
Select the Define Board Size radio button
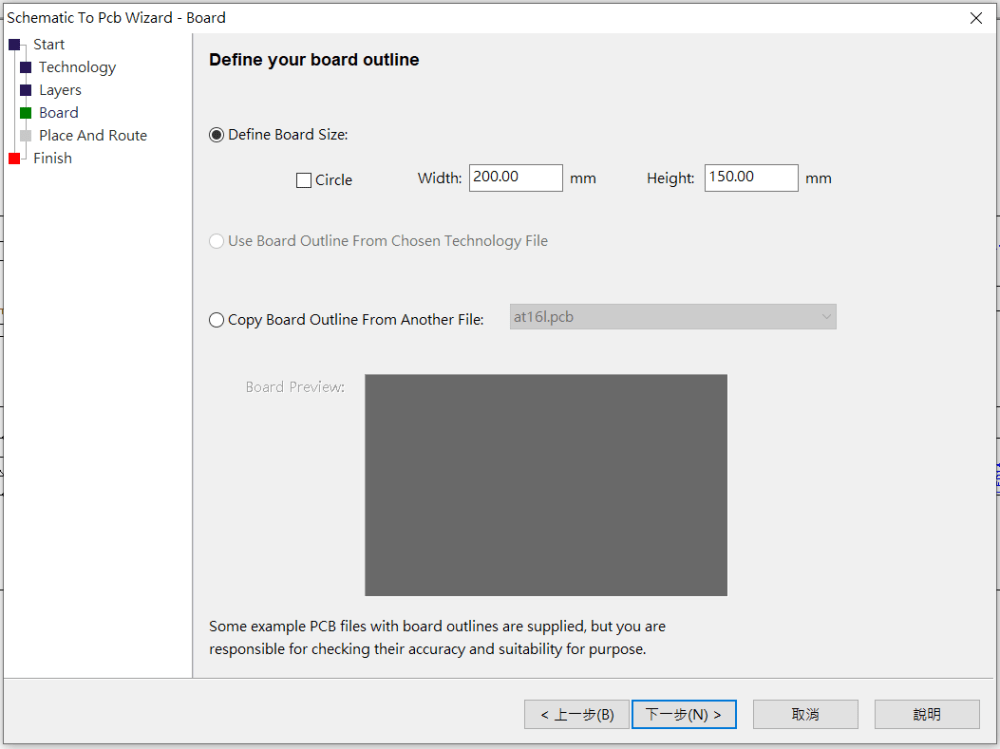[216, 135]
